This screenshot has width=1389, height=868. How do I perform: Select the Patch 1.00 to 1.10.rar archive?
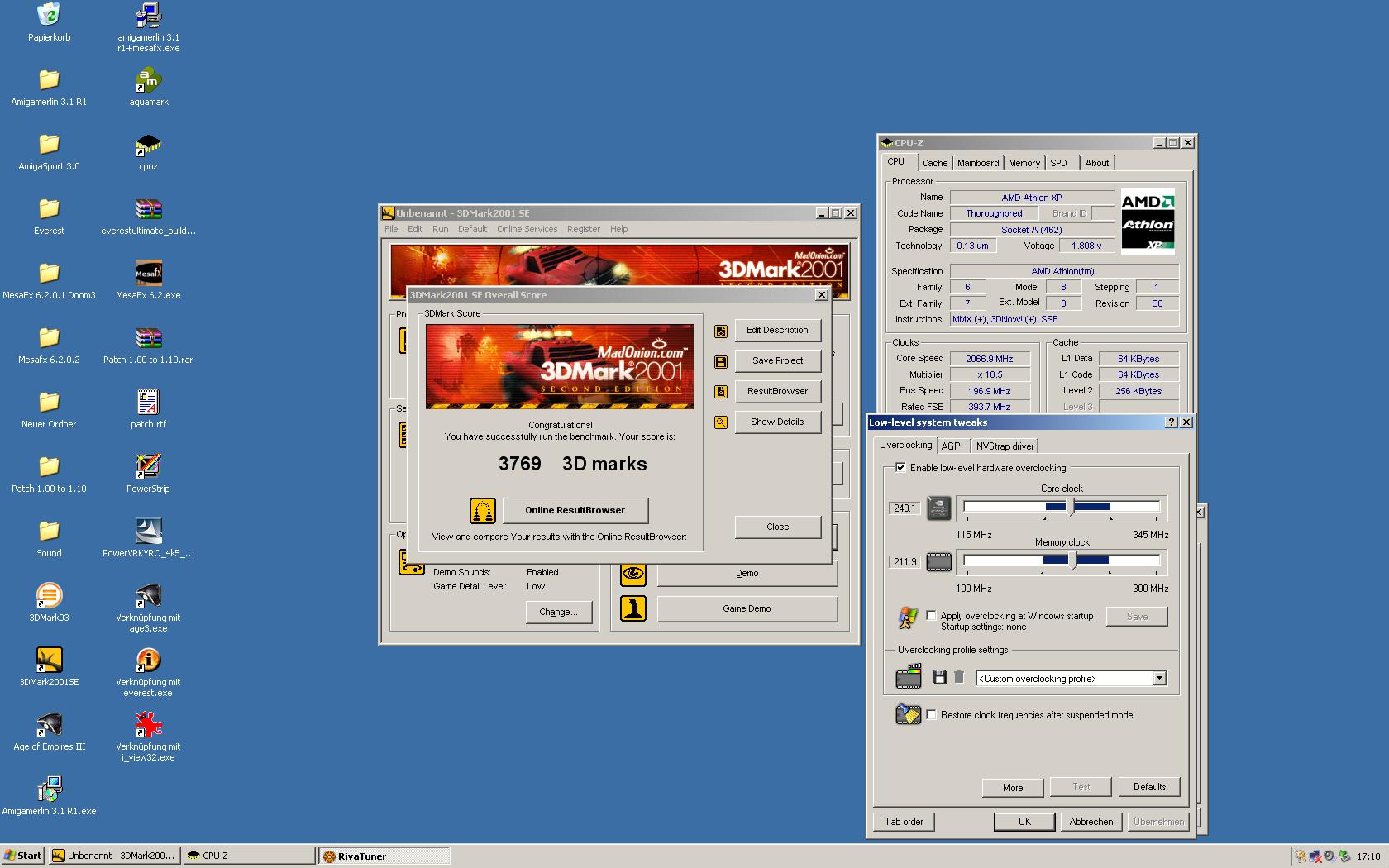(x=148, y=338)
